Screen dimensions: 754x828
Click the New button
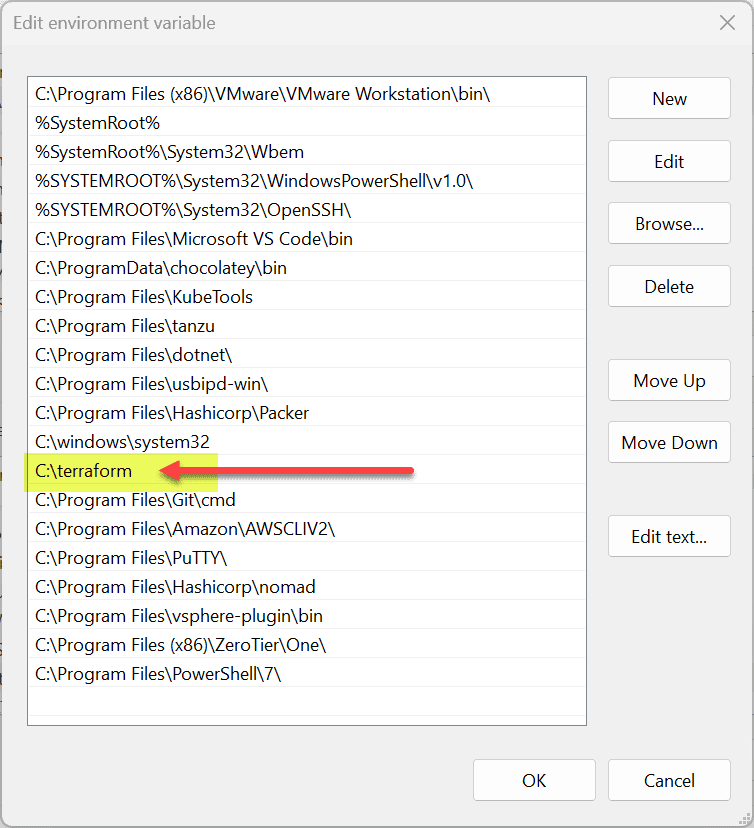pyautogui.click(x=669, y=99)
